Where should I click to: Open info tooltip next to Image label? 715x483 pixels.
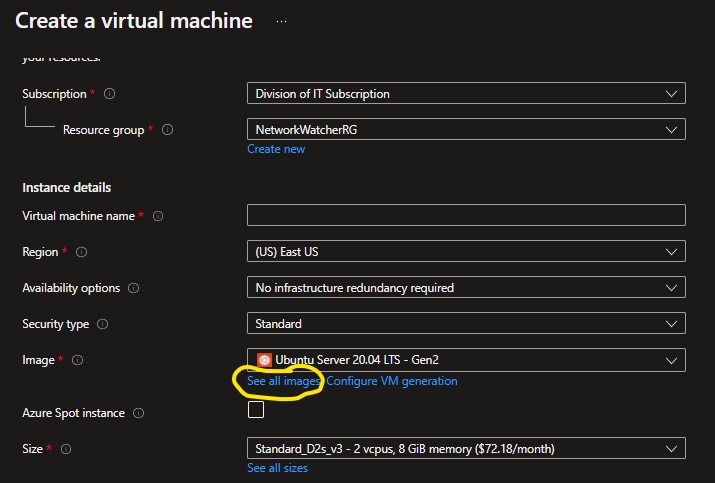coord(78,360)
